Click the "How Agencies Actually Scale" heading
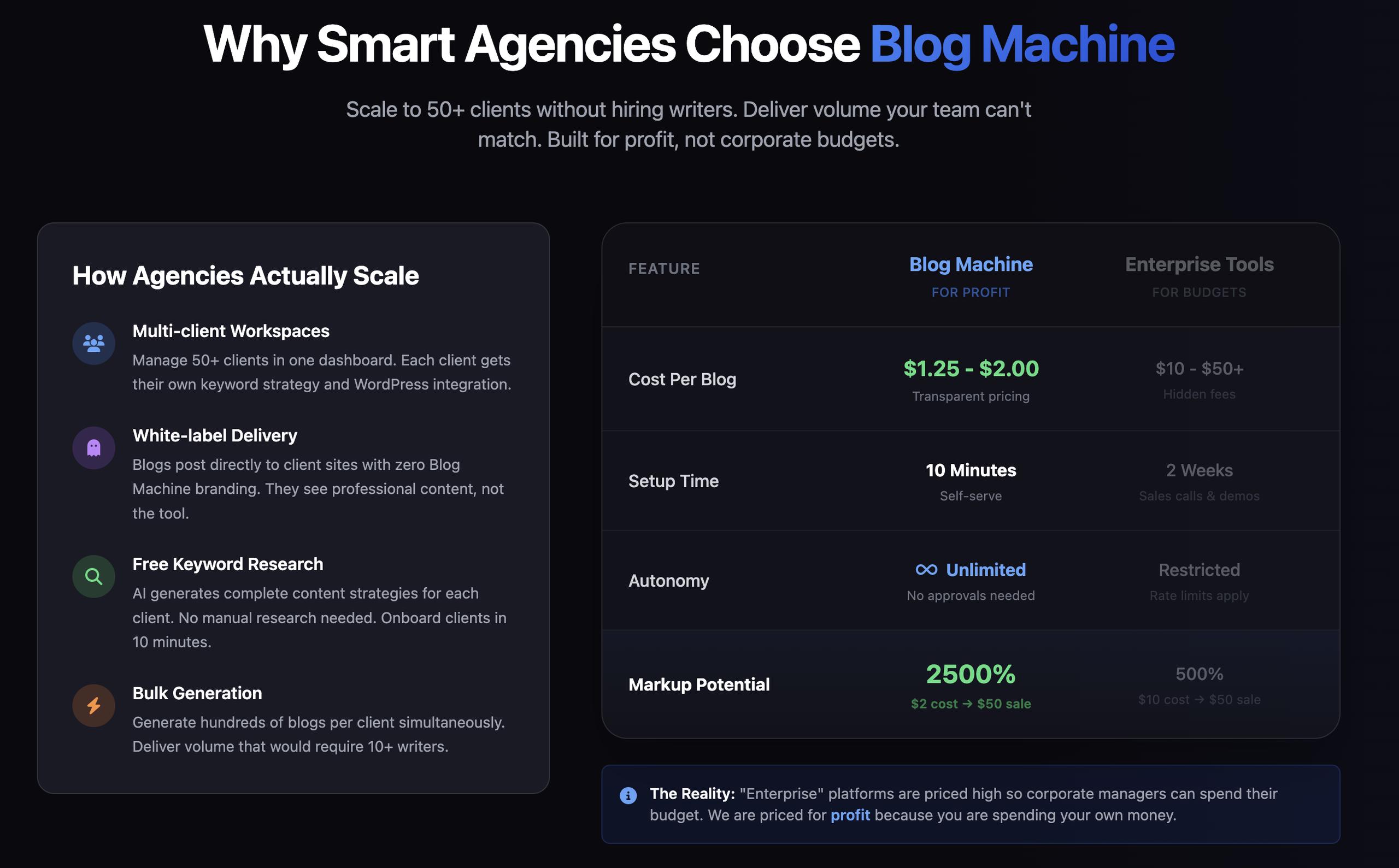Image resolution: width=1399 pixels, height=868 pixels. click(x=246, y=275)
